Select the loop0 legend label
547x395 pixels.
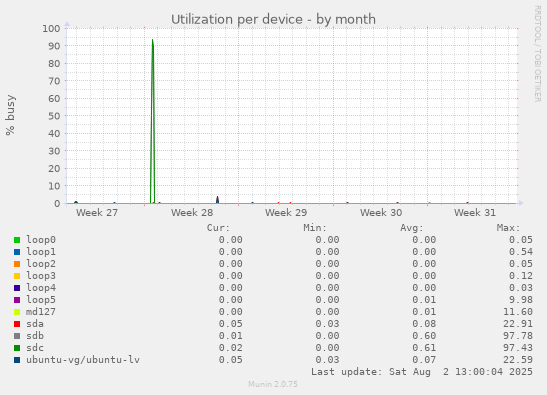tap(41, 240)
